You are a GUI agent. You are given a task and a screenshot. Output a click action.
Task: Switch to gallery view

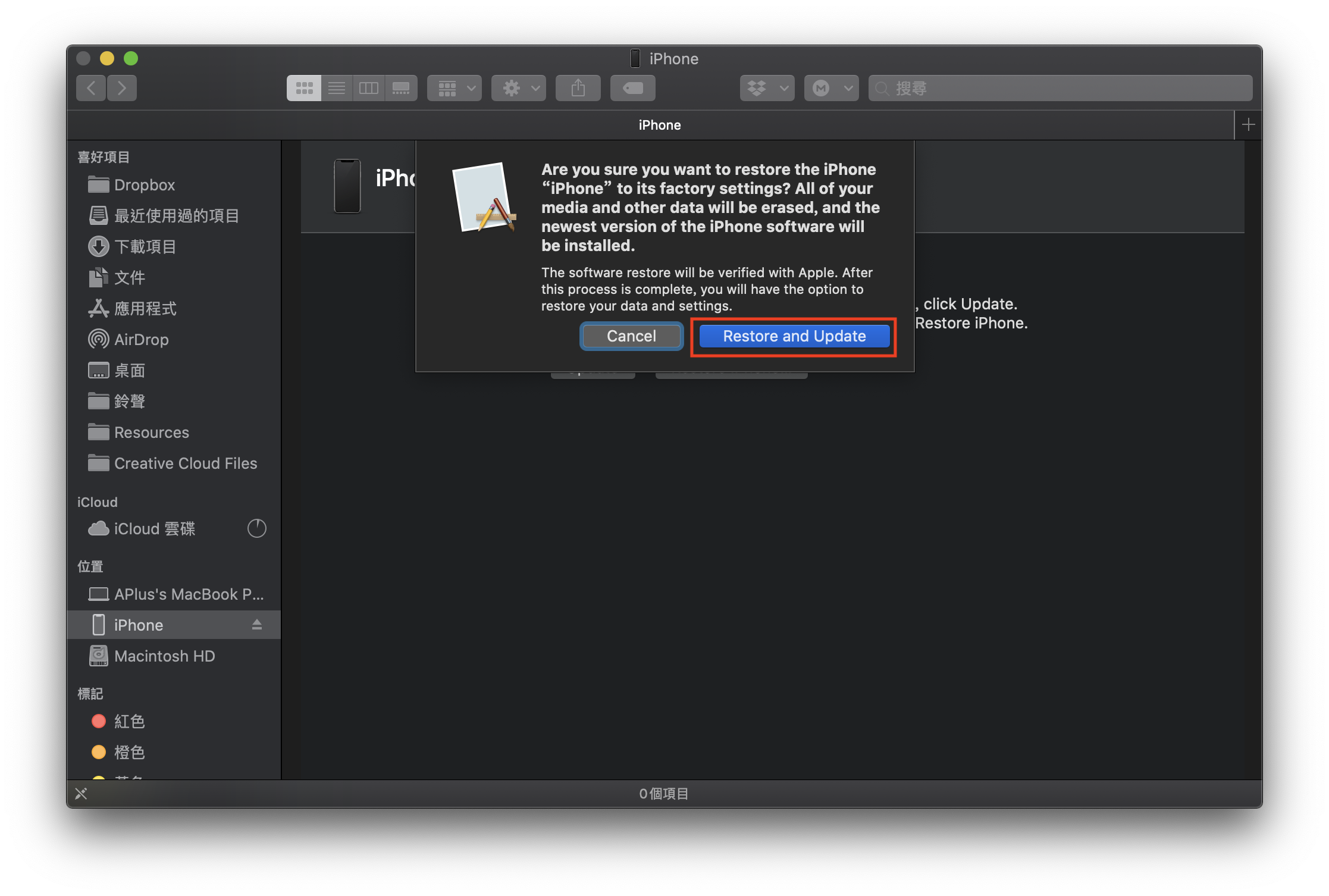(401, 88)
